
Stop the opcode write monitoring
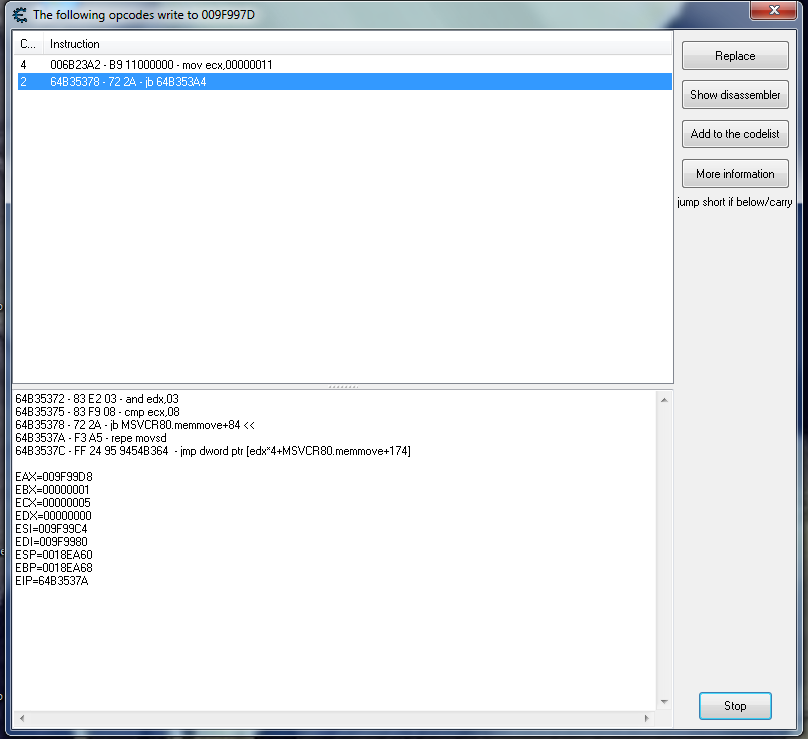pos(735,706)
